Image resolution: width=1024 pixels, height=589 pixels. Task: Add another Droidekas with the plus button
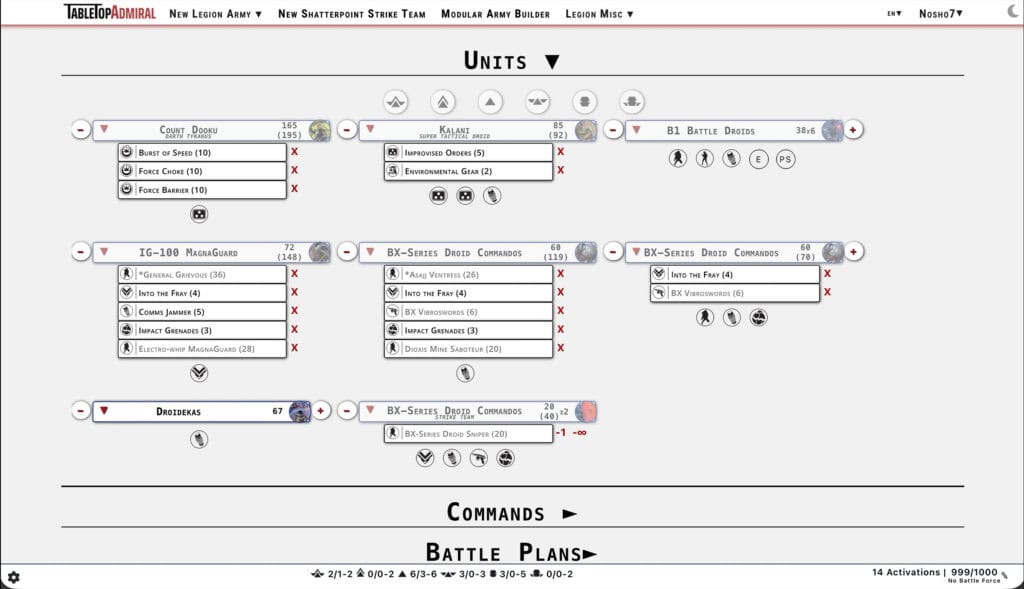[321, 411]
